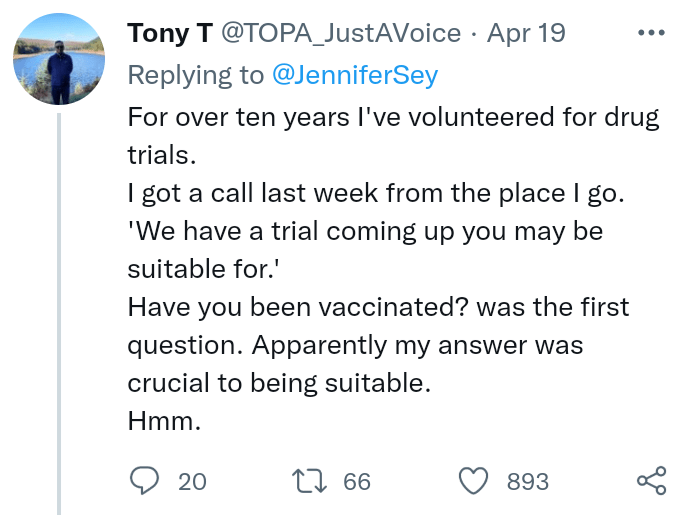Like the tweet with the heart icon
This screenshot has width=681, height=515.
point(473,481)
